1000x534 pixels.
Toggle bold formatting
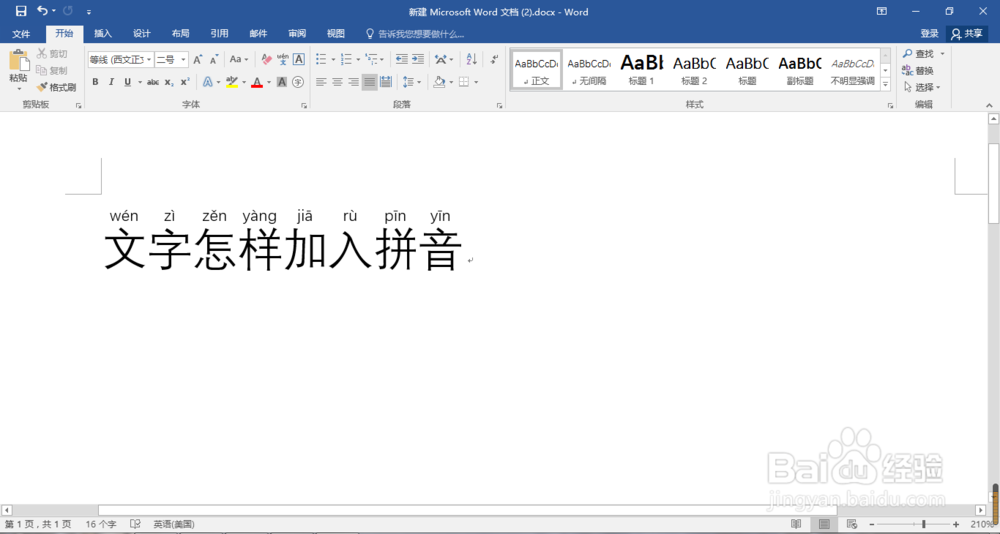click(x=95, y=82)
